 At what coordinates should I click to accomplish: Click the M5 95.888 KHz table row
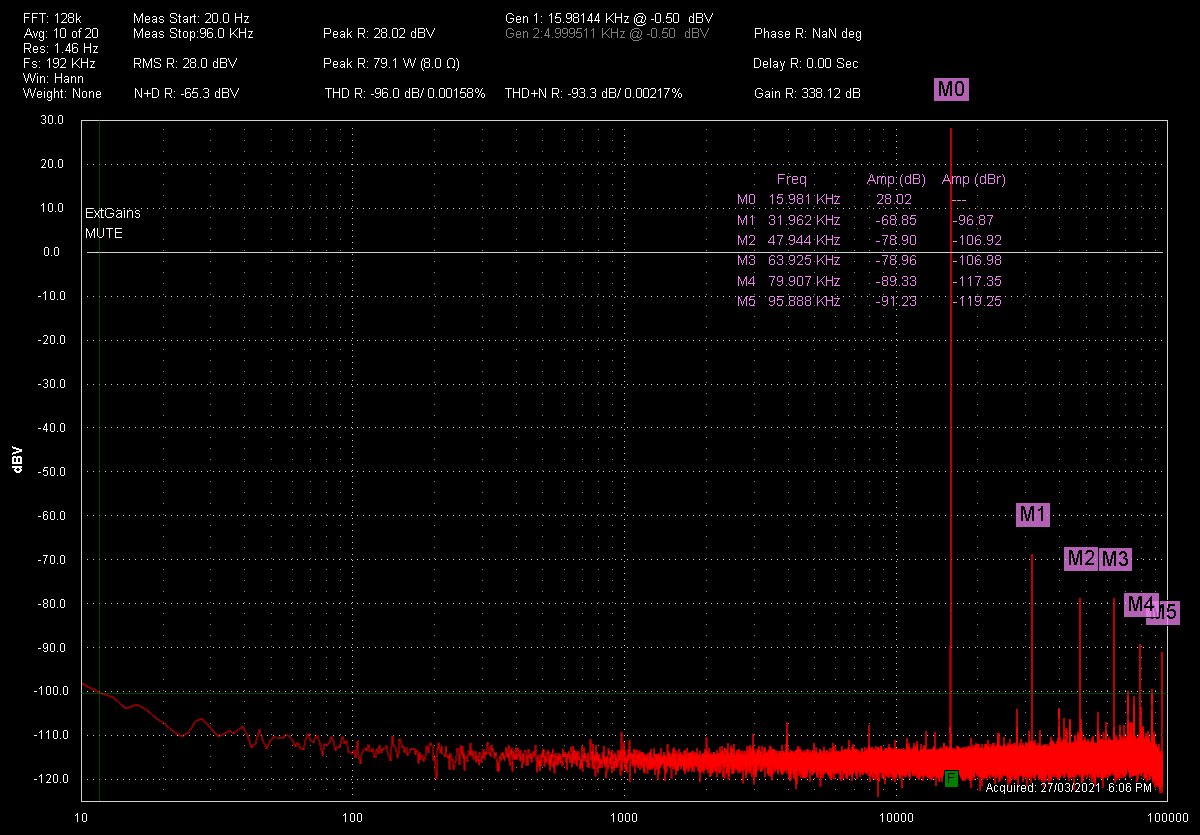(x=869, y=301)
